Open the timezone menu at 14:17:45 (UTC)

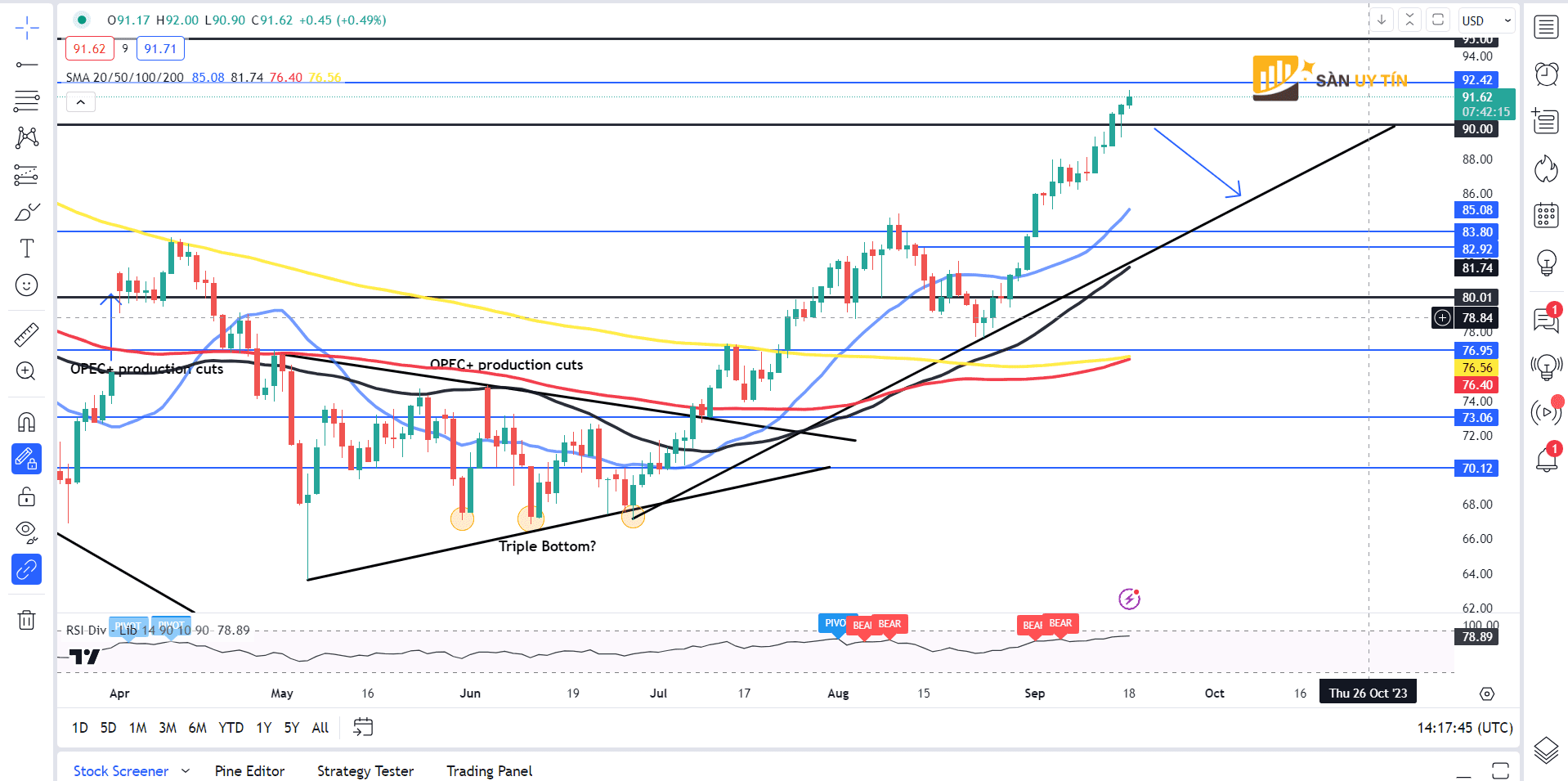[1465, 727]
